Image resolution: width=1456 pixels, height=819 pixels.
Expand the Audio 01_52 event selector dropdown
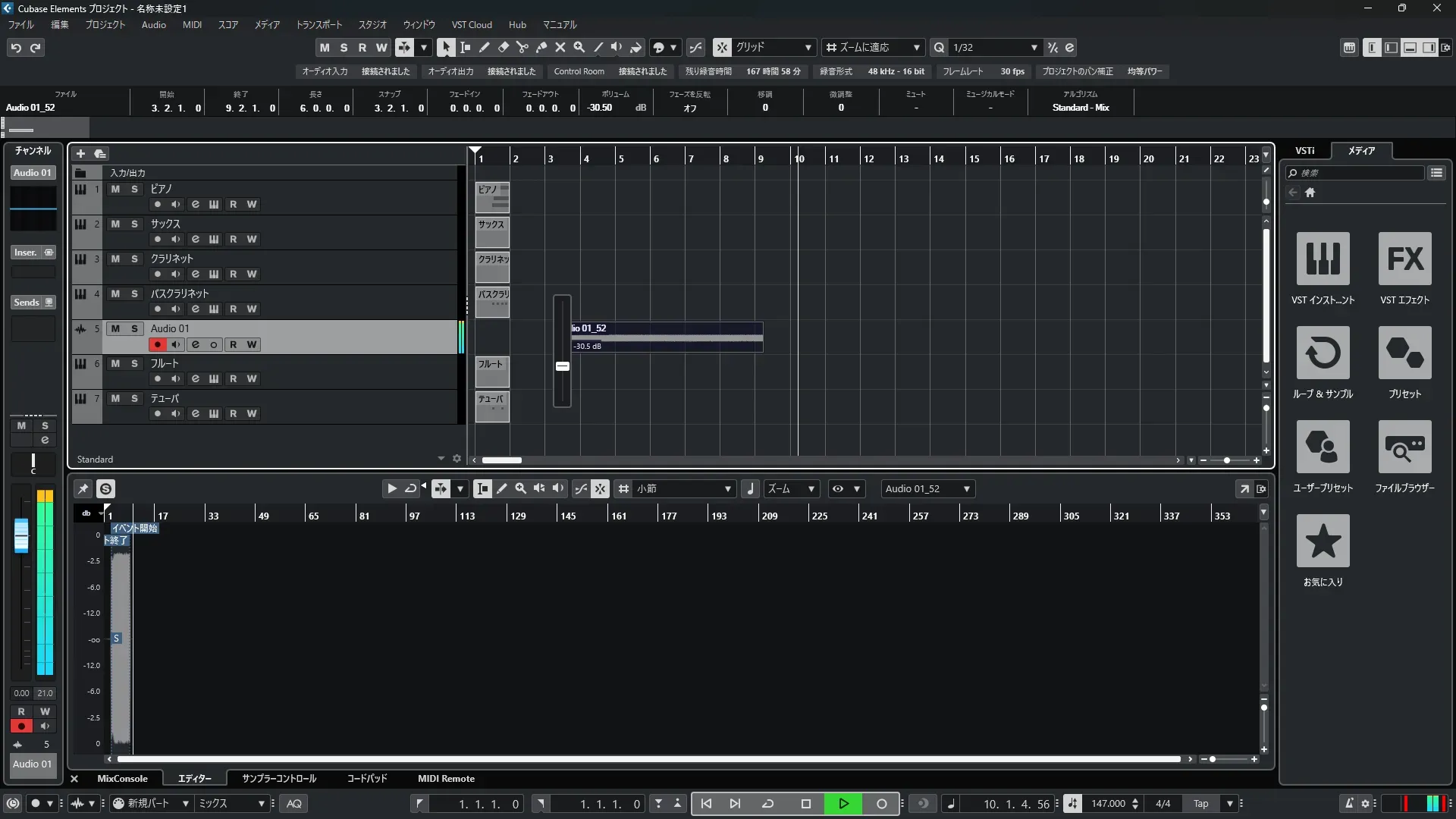(966, 489)
